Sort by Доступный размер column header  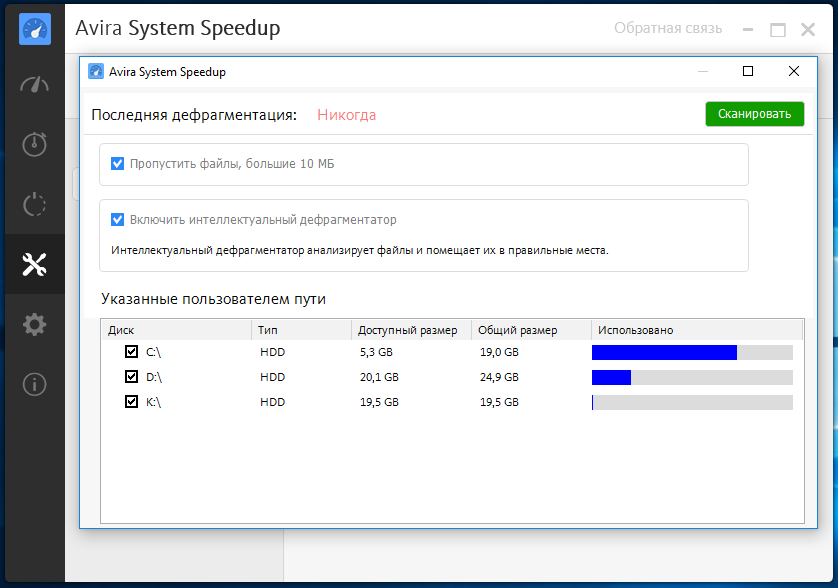pos(411,330)
